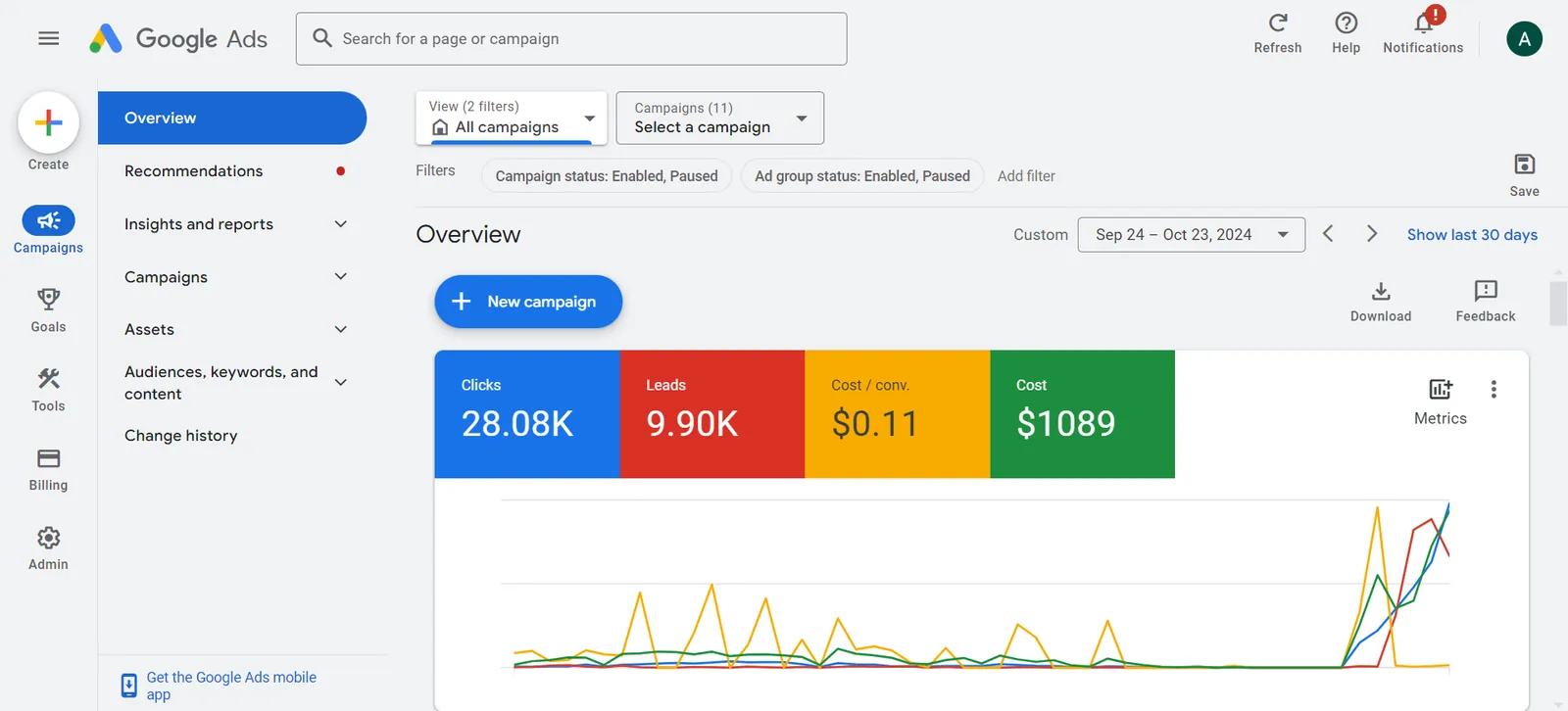Click the Save filters icon
This screenshot has width=1568, height=711.
pyautogui.click(x=1524, y=164)
